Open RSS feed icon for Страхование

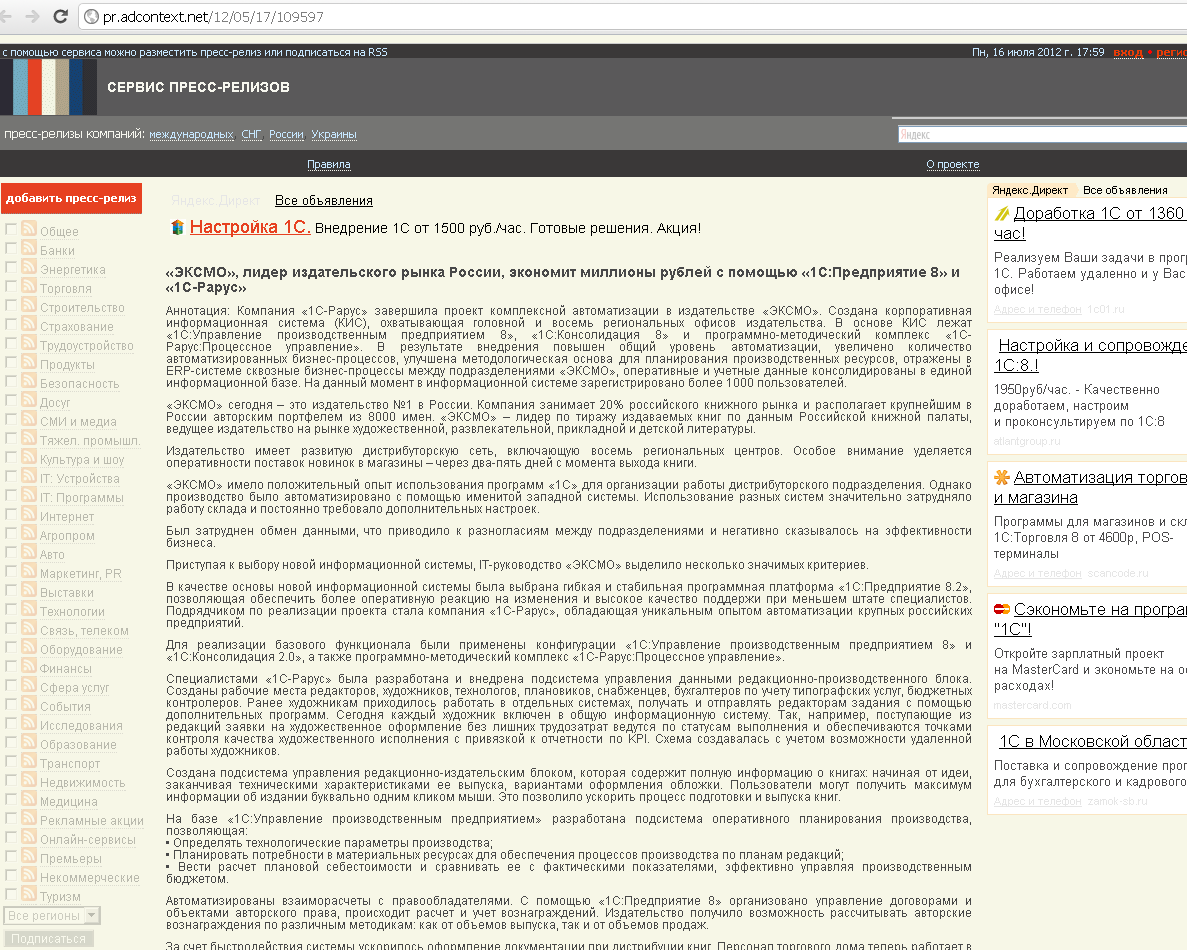click(x=29, y=323)
